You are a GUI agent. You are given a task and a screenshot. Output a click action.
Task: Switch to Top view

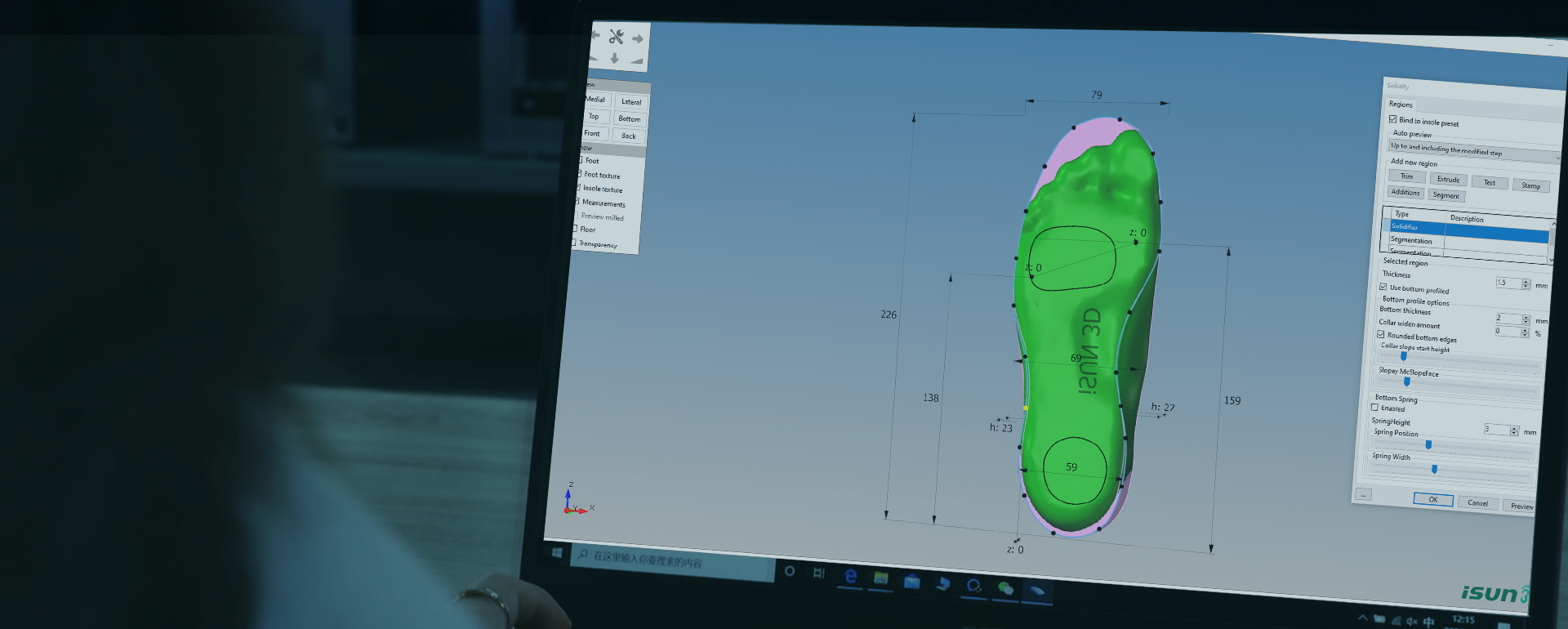pyautogui.click(x=594, y=116)
